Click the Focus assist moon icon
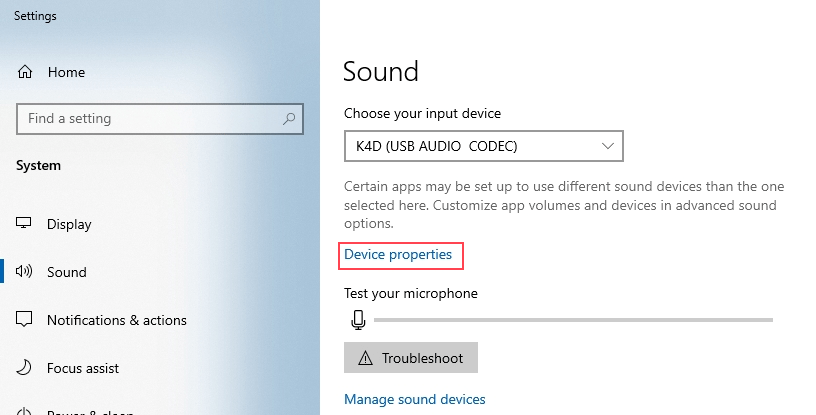816x415 pixels. click(25, 368)
